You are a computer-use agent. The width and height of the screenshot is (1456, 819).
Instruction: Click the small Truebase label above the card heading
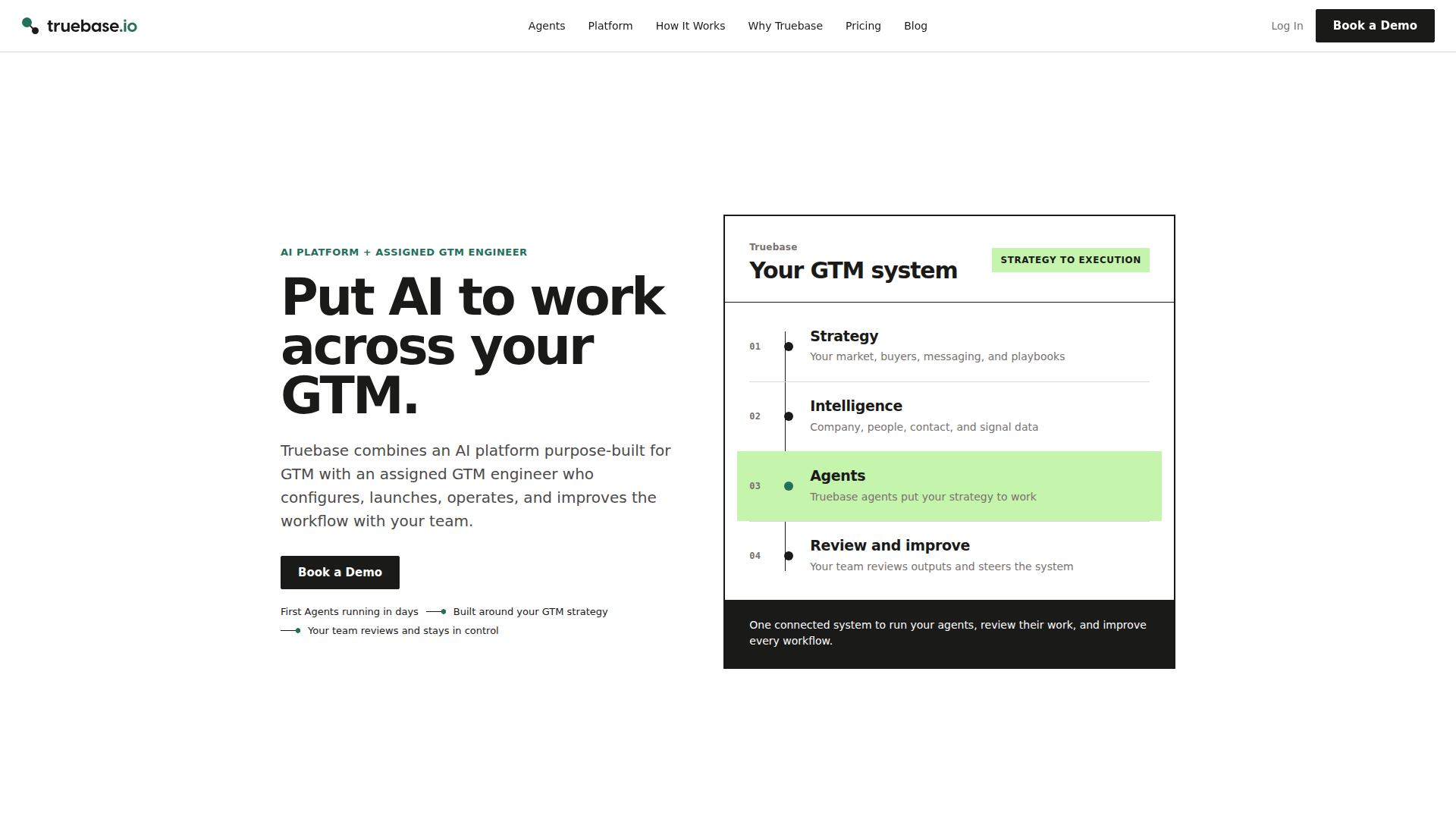(773, 247)
